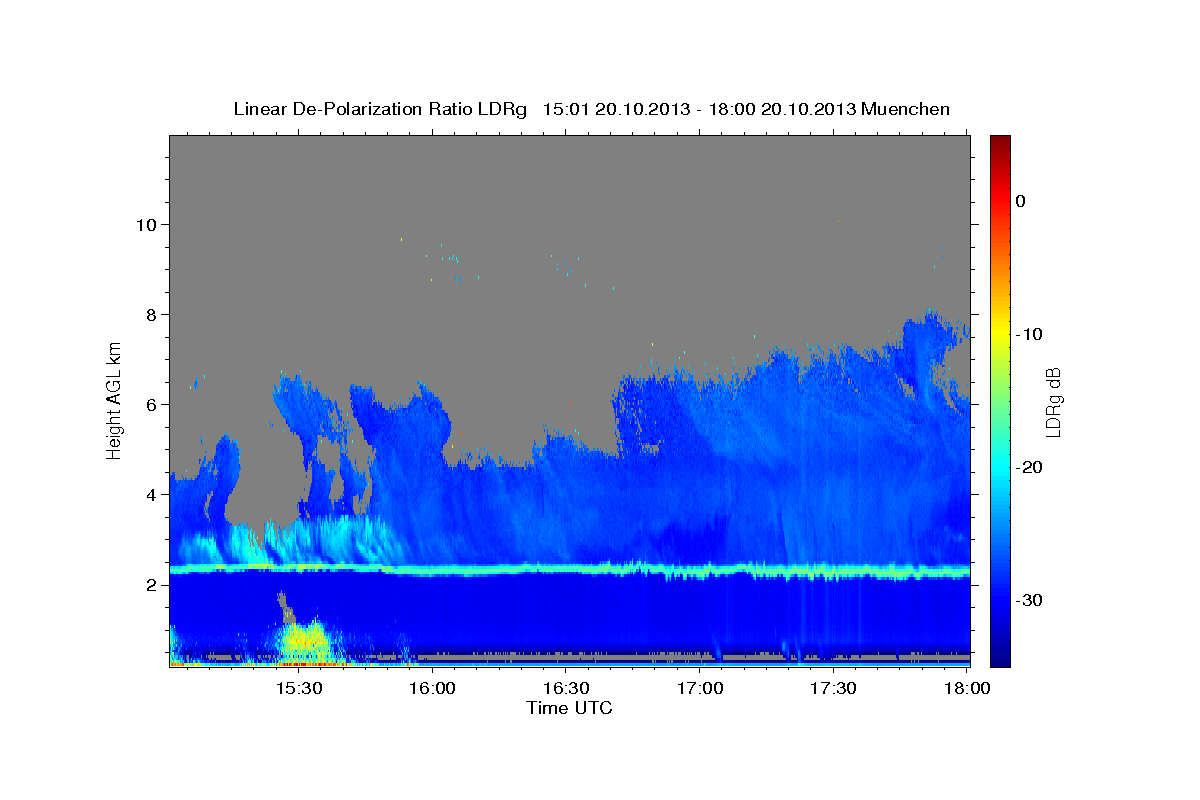Click the 17:00 time tick label

(x=699, y=689)
